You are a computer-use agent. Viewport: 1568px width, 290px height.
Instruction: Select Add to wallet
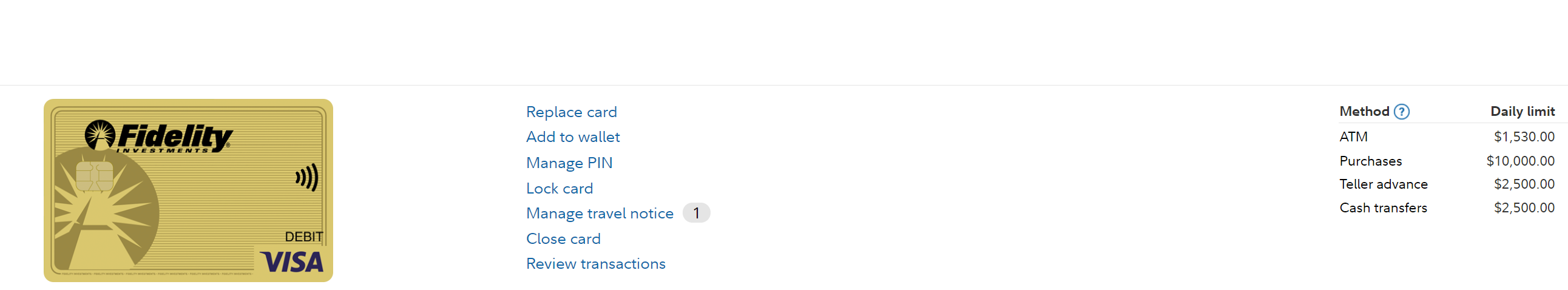pyautogui.click(x=573, y=137)
